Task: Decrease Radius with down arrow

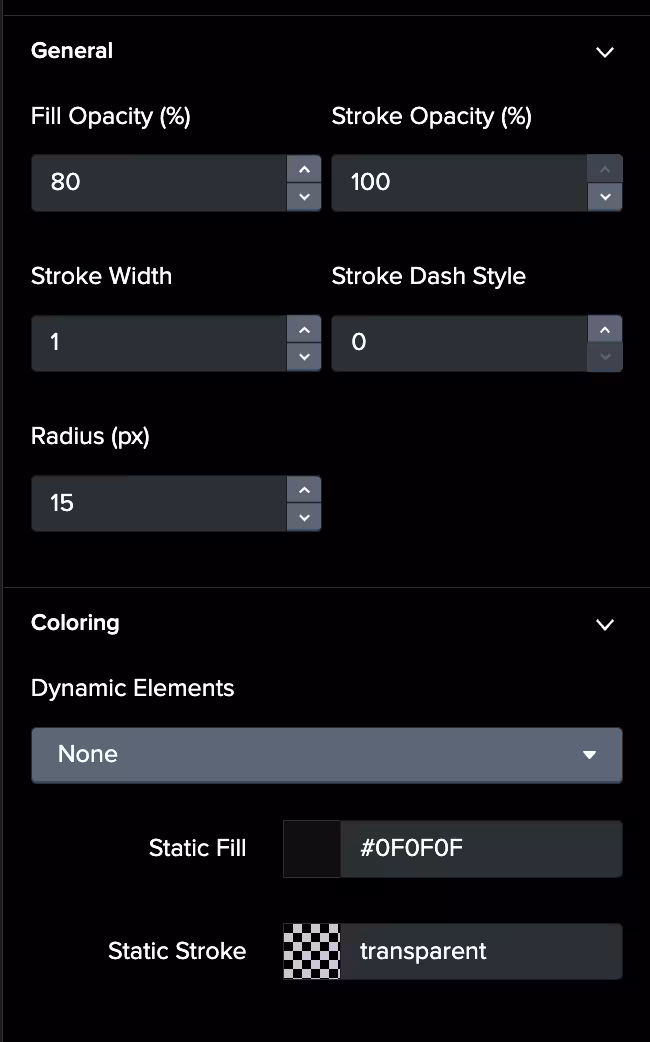Action: 304,517
